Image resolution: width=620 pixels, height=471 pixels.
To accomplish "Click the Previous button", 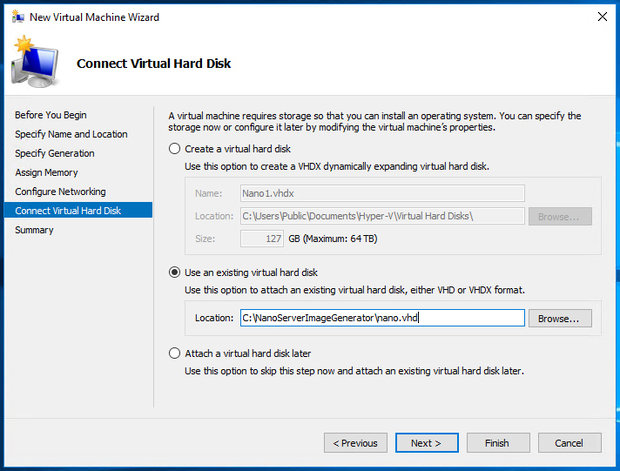I will tap(355, 443).
